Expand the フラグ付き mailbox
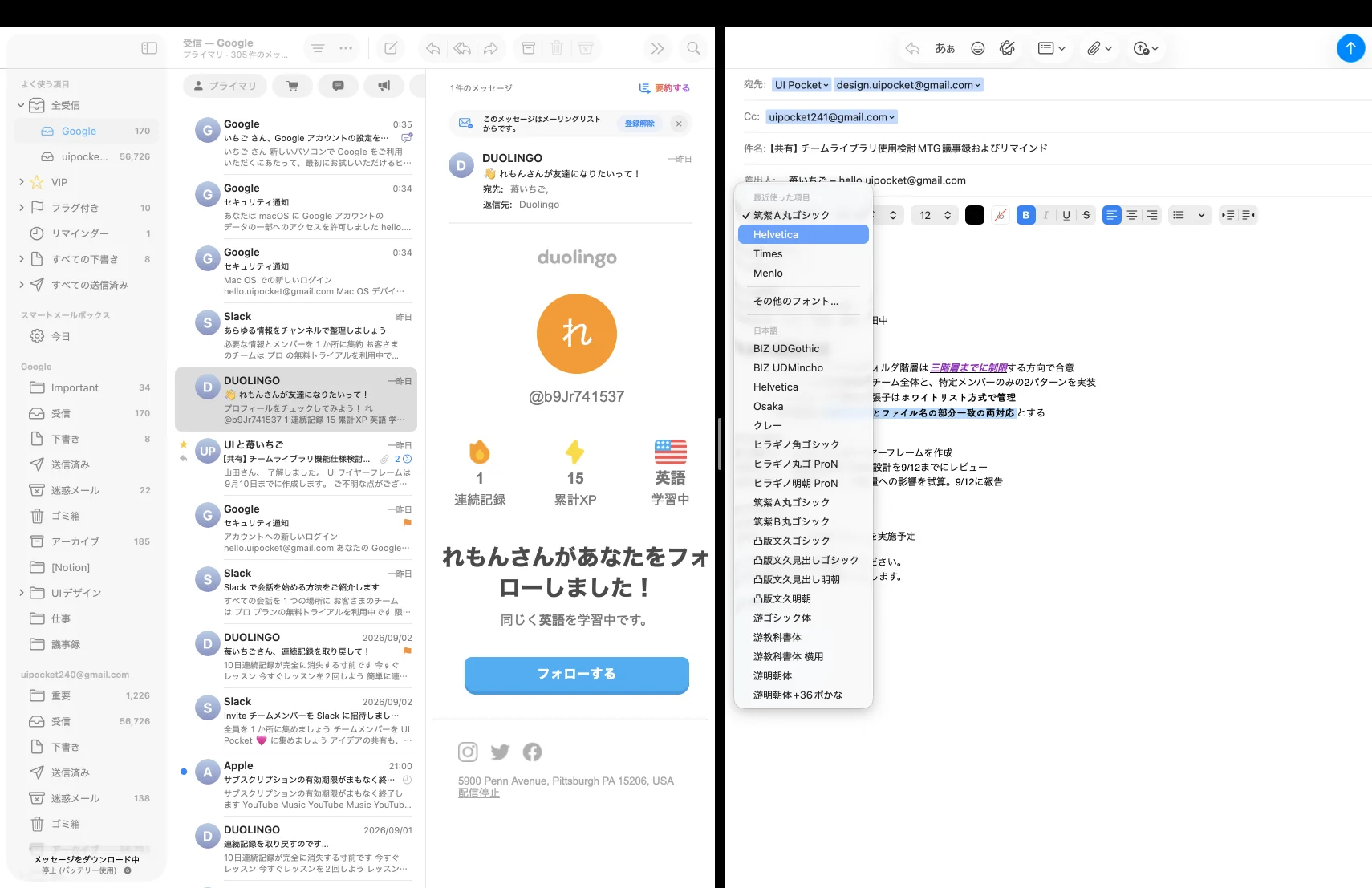 (21, 208)
